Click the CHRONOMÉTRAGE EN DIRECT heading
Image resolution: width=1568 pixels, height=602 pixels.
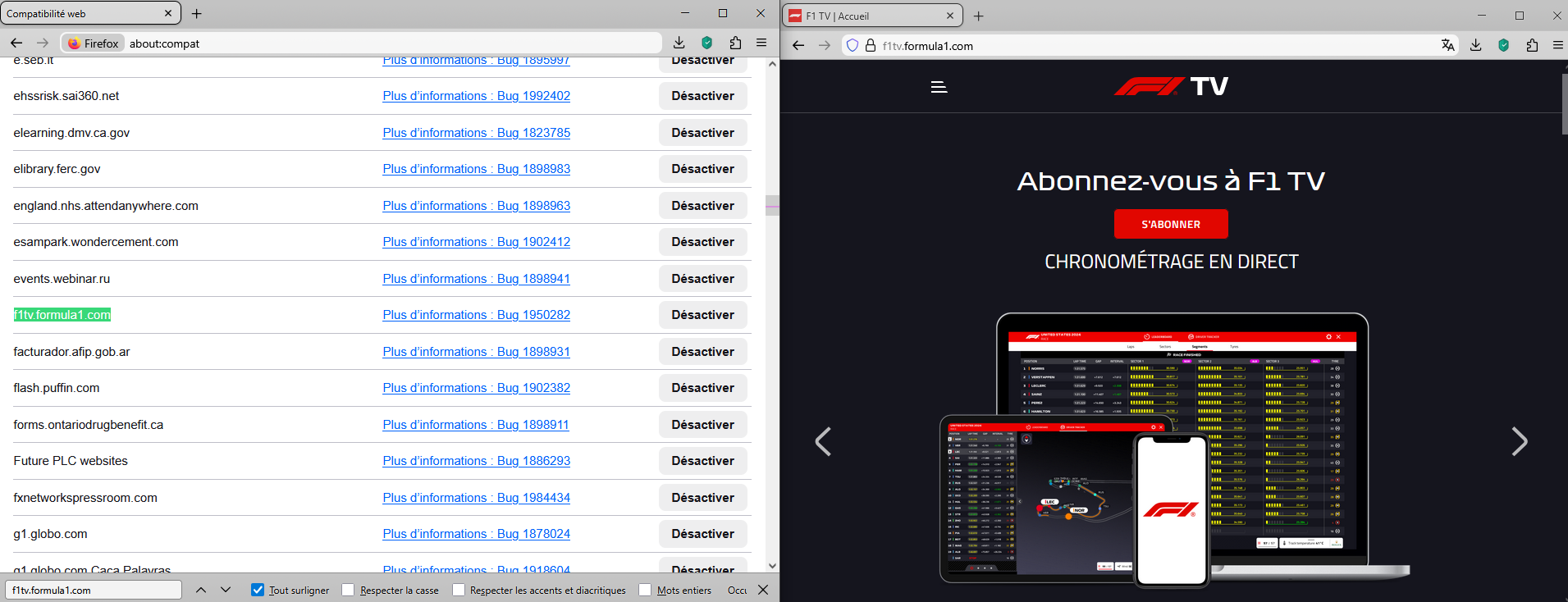pos(1171,262)
